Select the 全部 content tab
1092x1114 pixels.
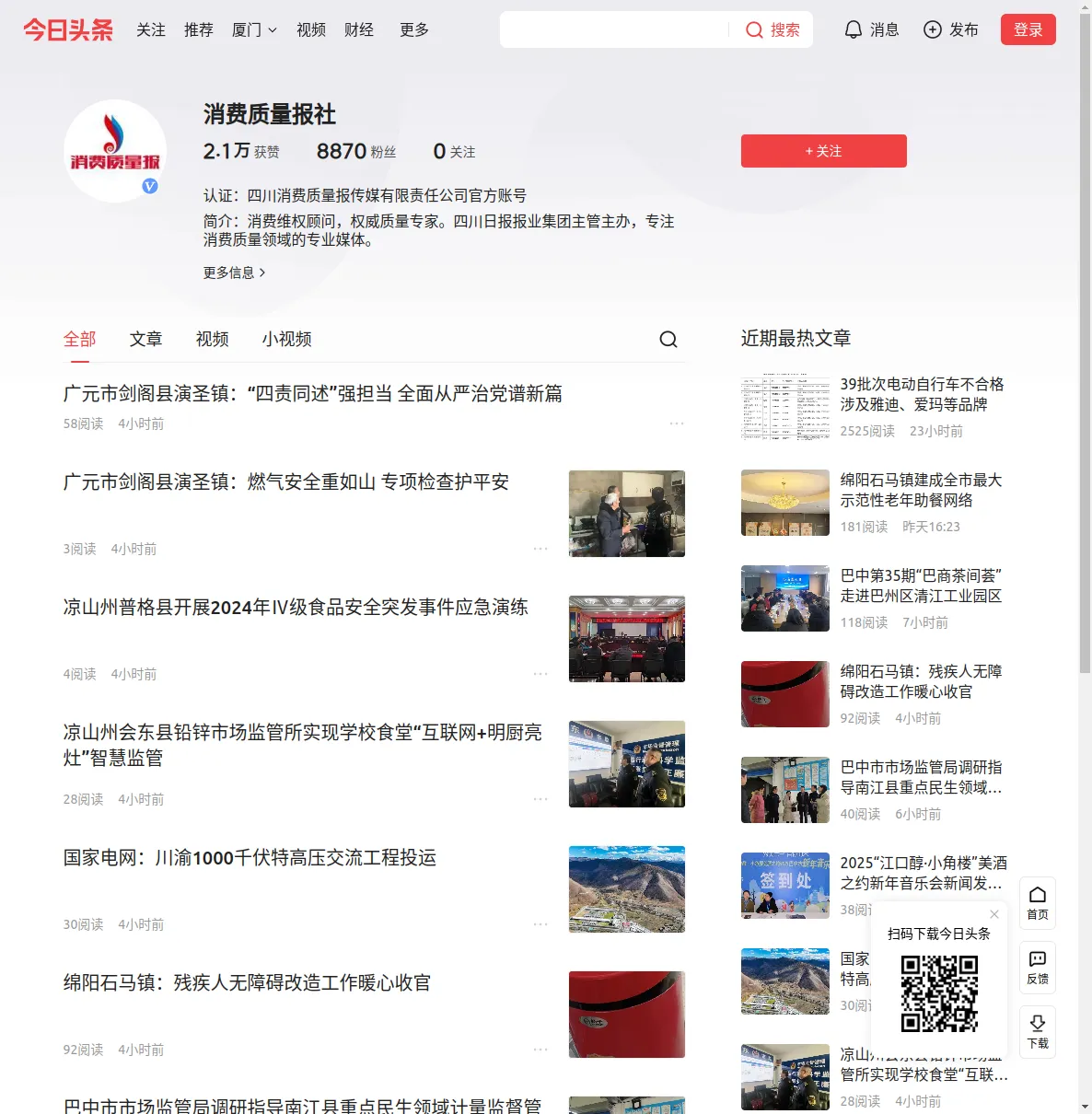[80, 339]
